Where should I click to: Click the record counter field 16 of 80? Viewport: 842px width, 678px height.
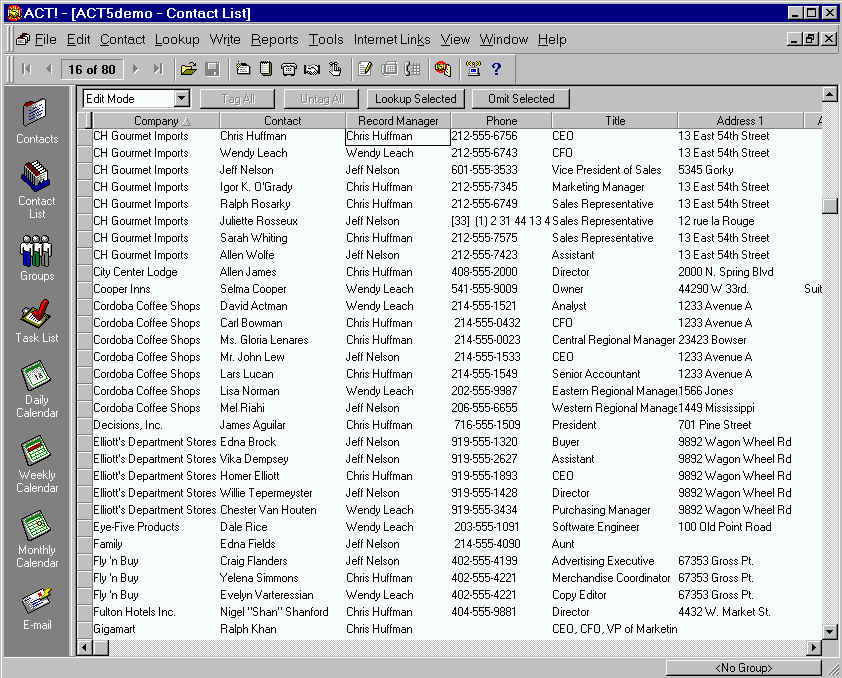[x=92, y=69]
